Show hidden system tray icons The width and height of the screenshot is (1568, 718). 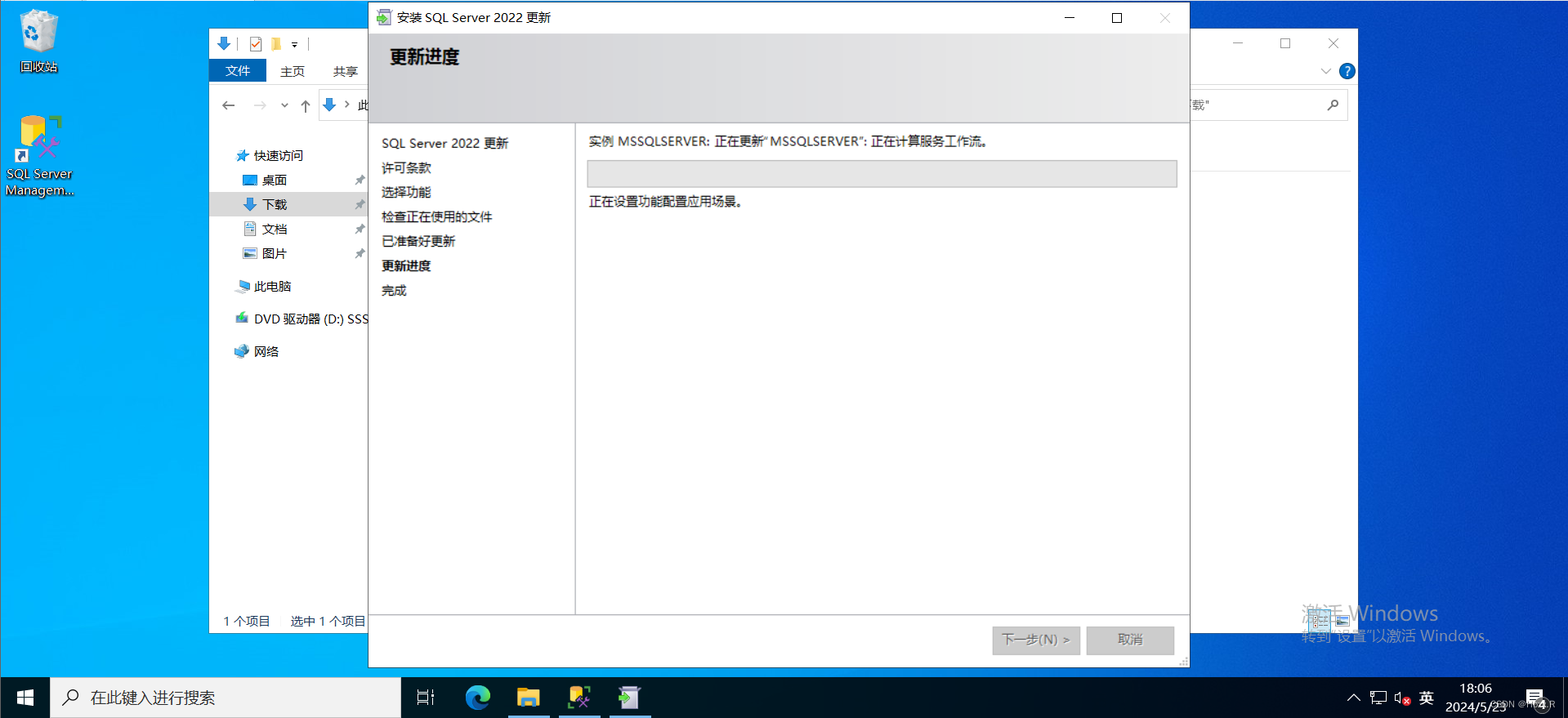pos(1354,698)
